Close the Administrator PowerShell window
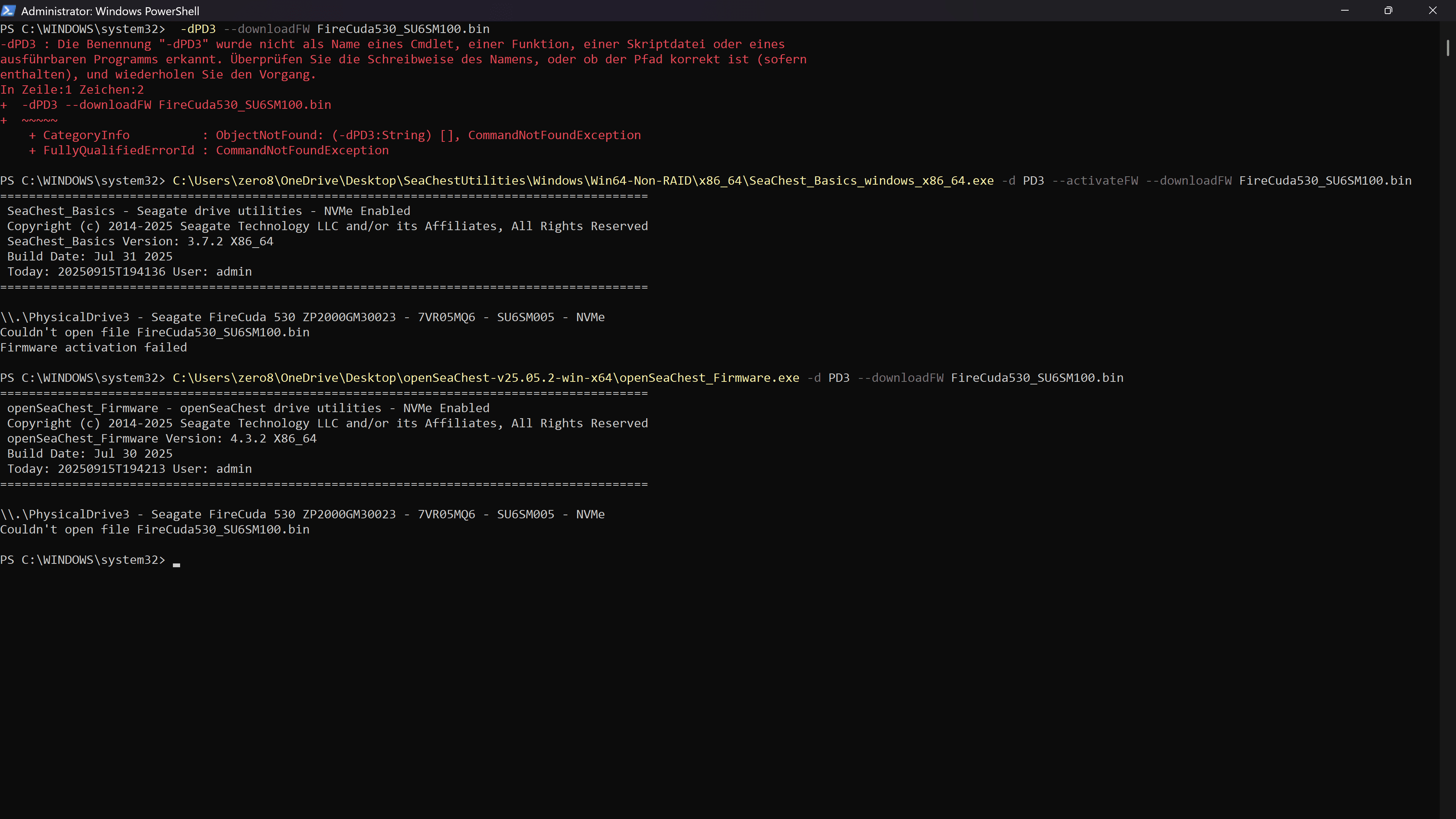 (x=1432, y=11)
